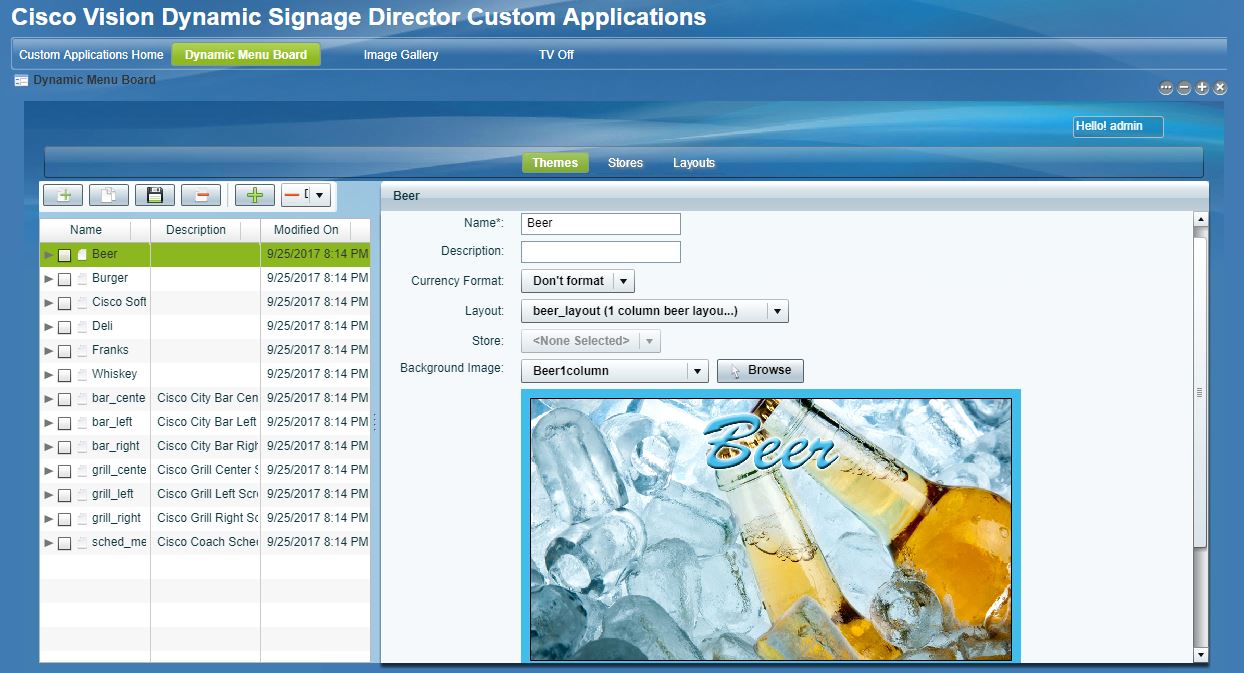This screenshot has height=673, width=1244.
Task: Click the Browse button
Action: tap(760, 371)
